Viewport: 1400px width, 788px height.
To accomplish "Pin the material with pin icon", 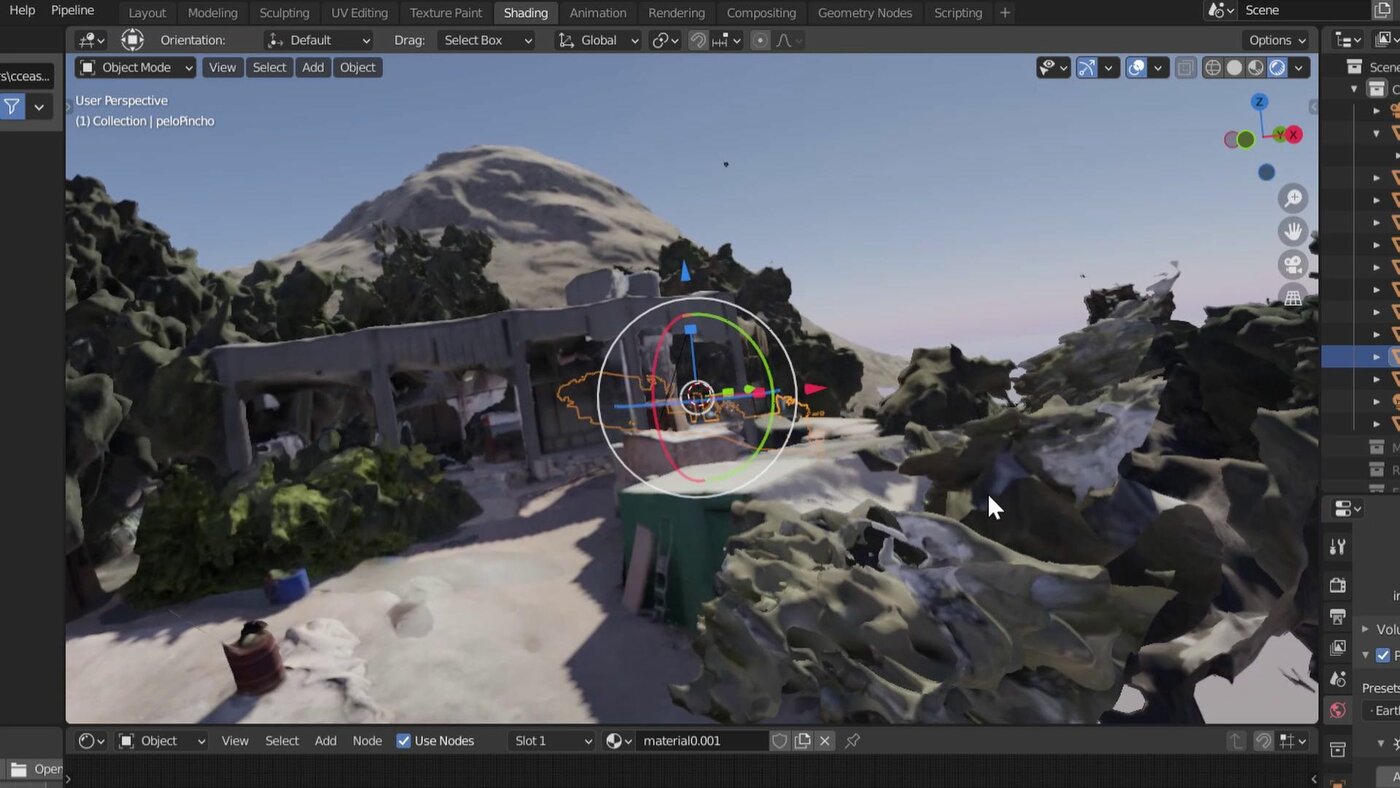I will coord(852,741).
